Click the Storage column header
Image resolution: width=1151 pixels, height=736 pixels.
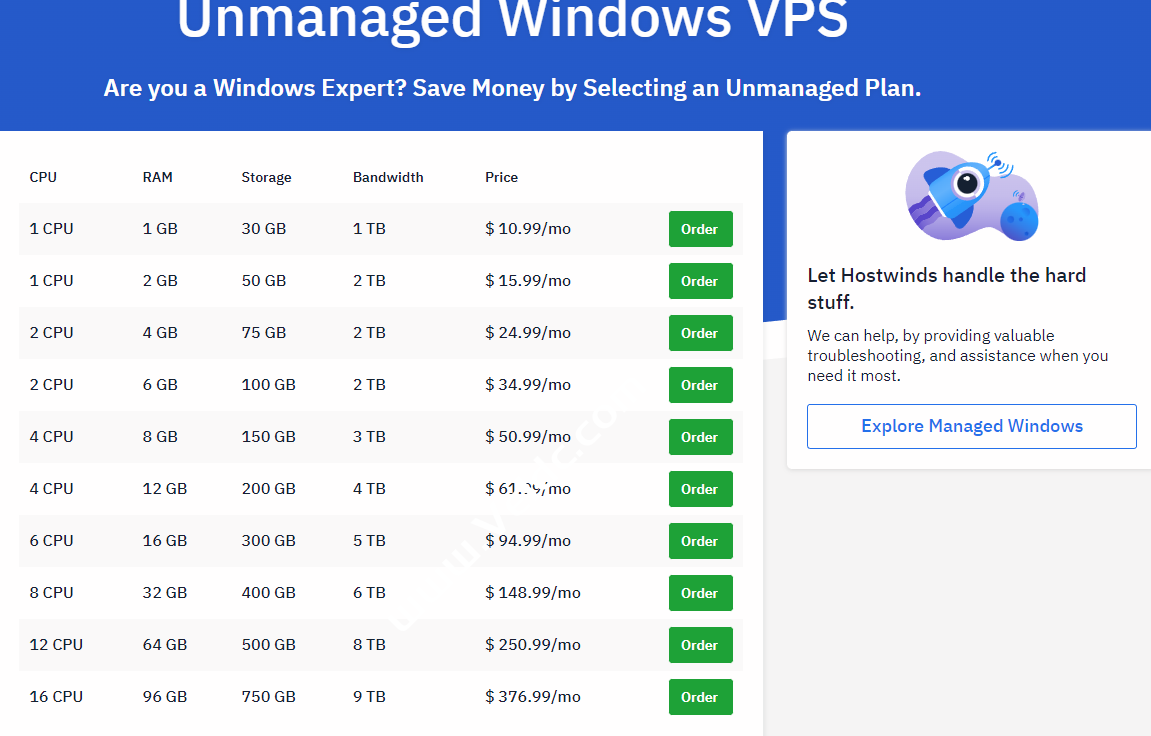pos(266,177)
